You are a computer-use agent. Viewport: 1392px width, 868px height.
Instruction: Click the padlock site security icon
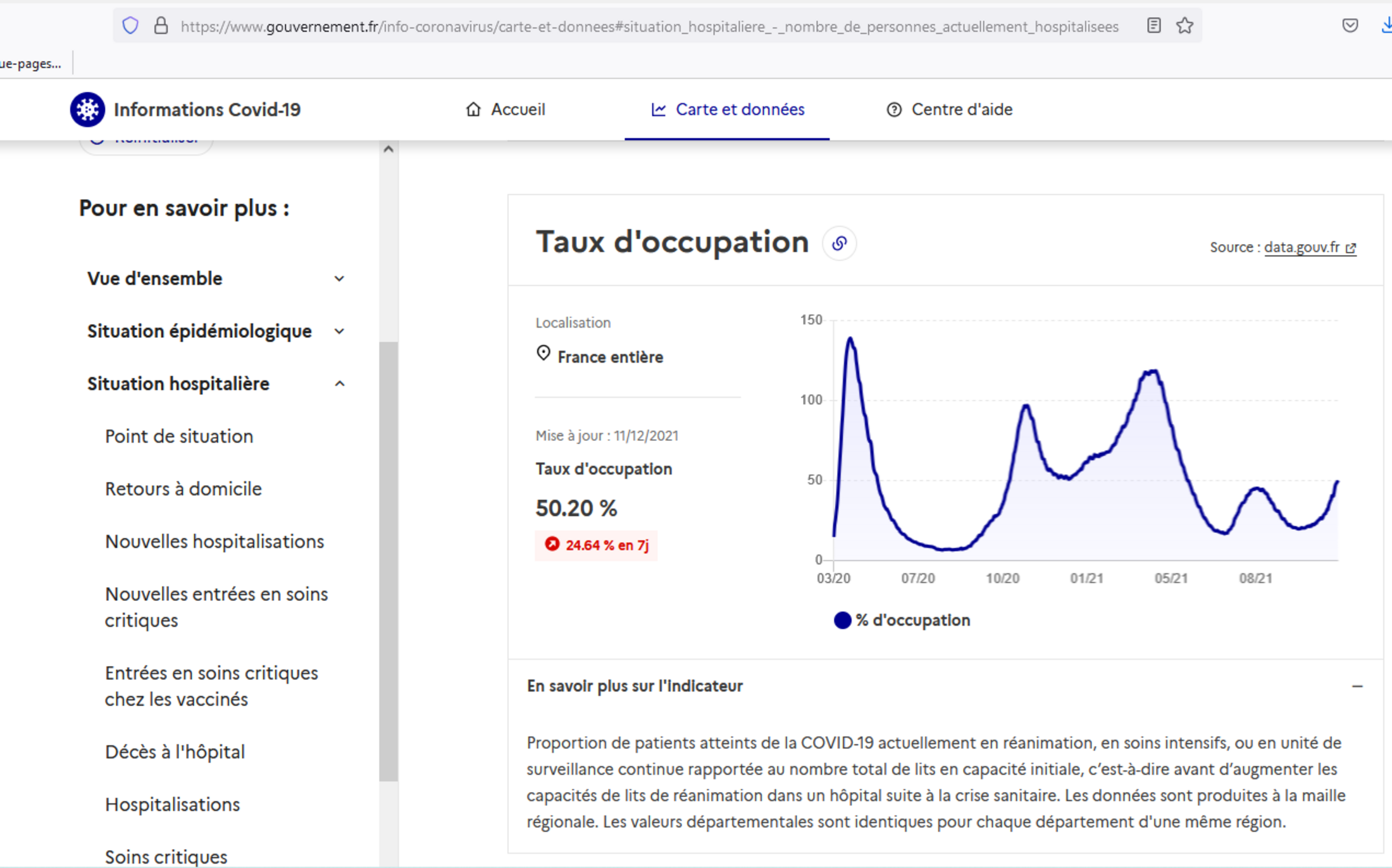point(161,26)
